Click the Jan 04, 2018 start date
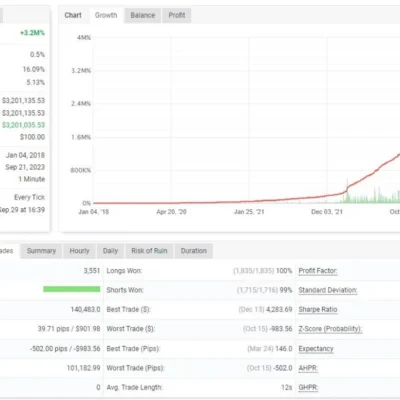 (x=25, y=155)
